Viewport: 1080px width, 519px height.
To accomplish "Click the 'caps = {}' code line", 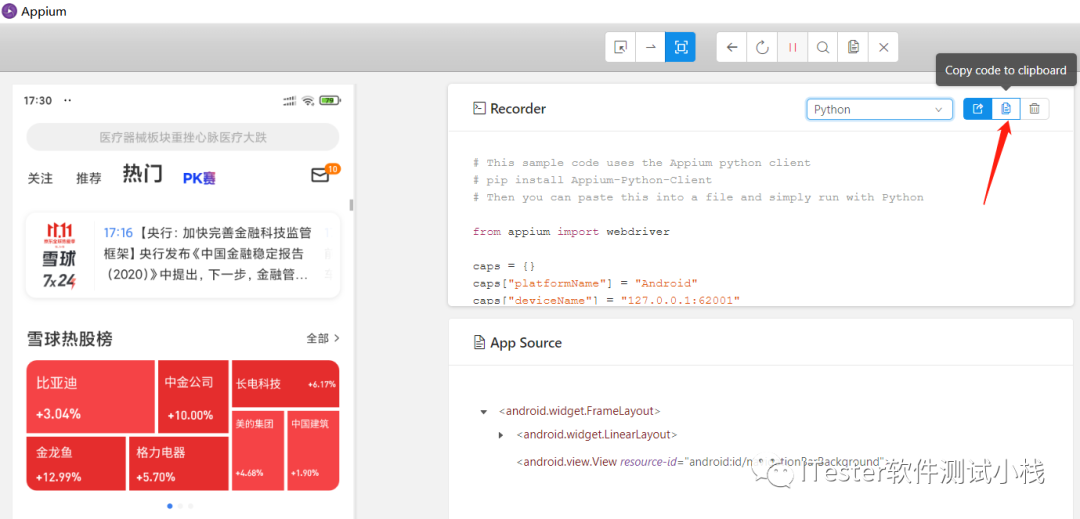I will 504,266.
